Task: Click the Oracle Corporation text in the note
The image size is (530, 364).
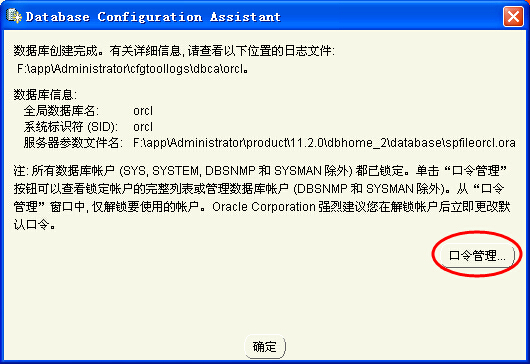Action: (x=264, y=207)
